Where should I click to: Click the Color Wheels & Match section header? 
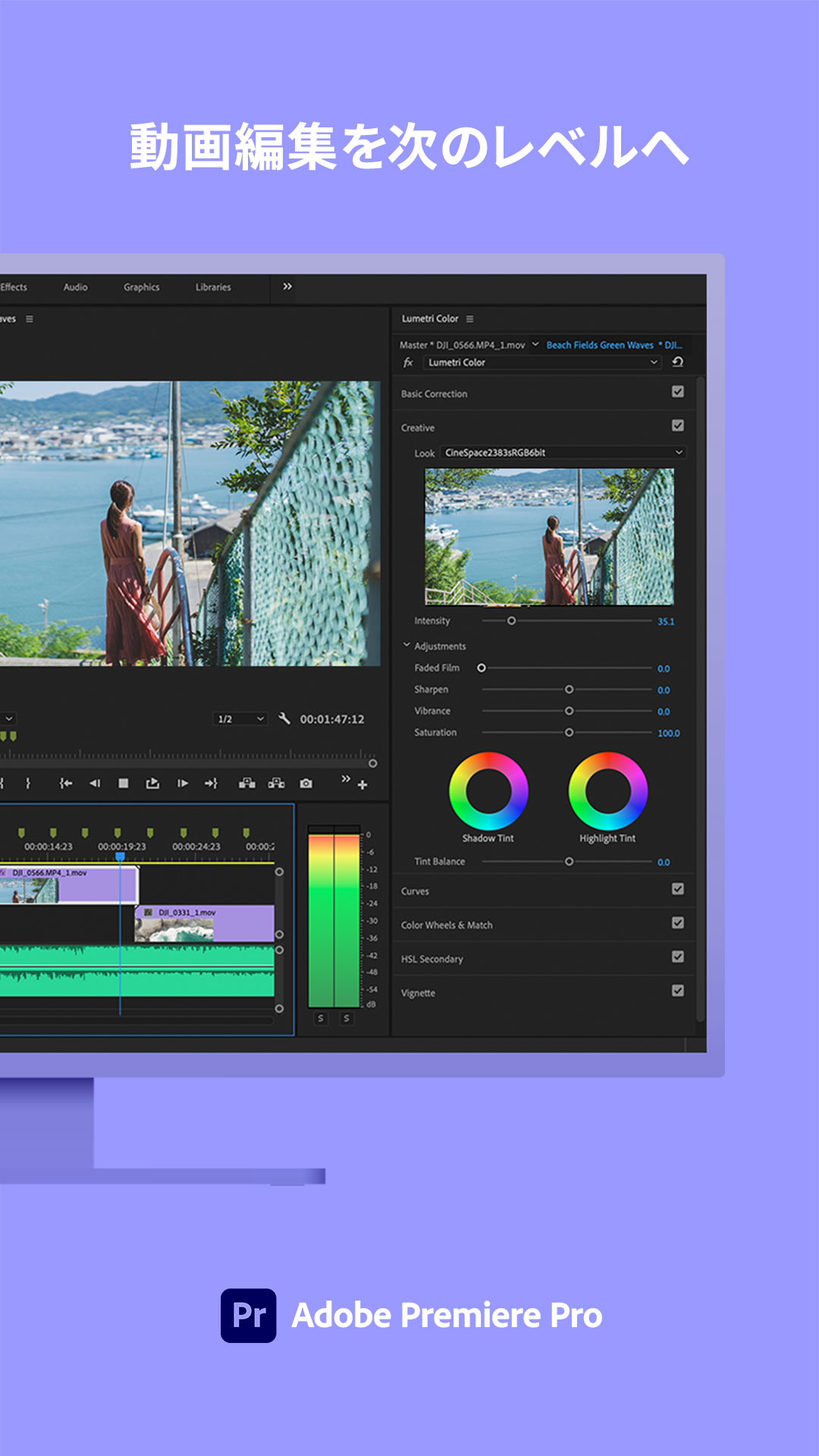click(447, 925)
